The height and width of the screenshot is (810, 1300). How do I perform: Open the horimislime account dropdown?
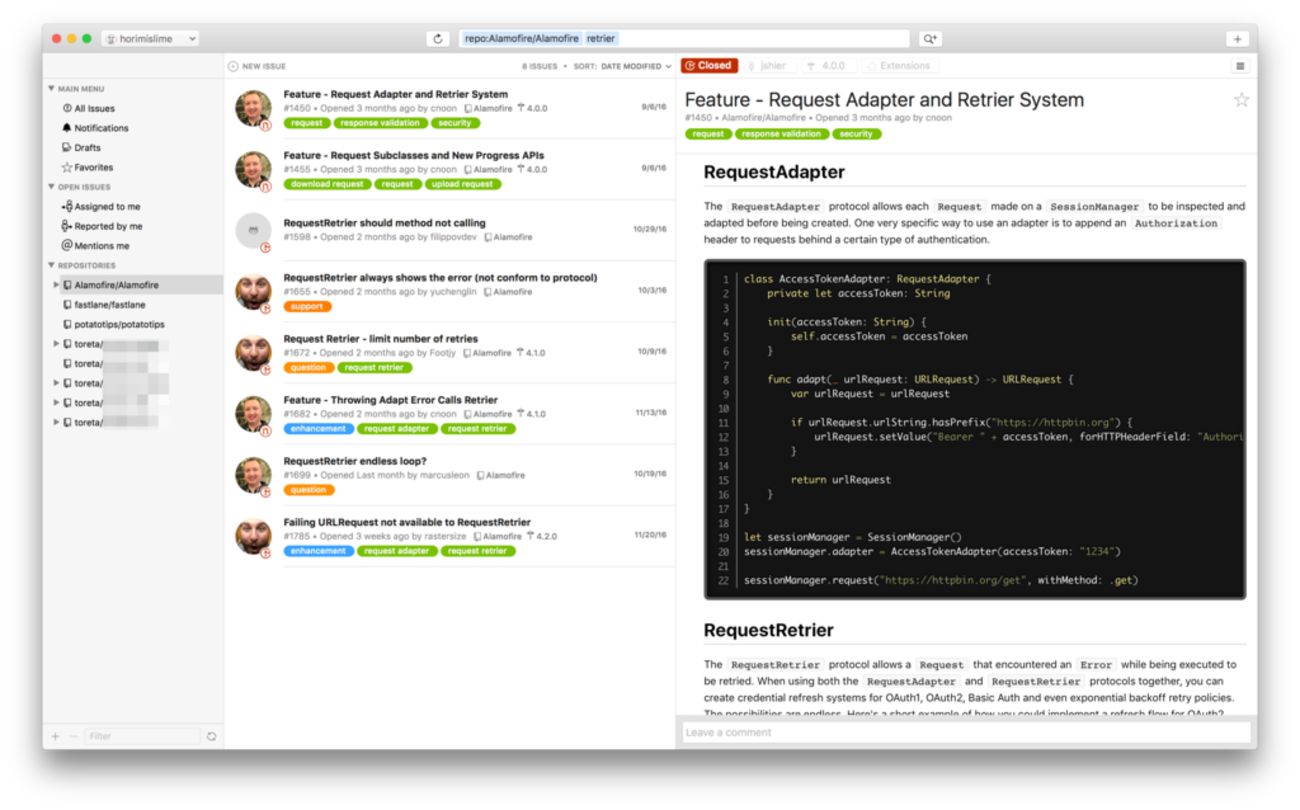tap(151, 39)
